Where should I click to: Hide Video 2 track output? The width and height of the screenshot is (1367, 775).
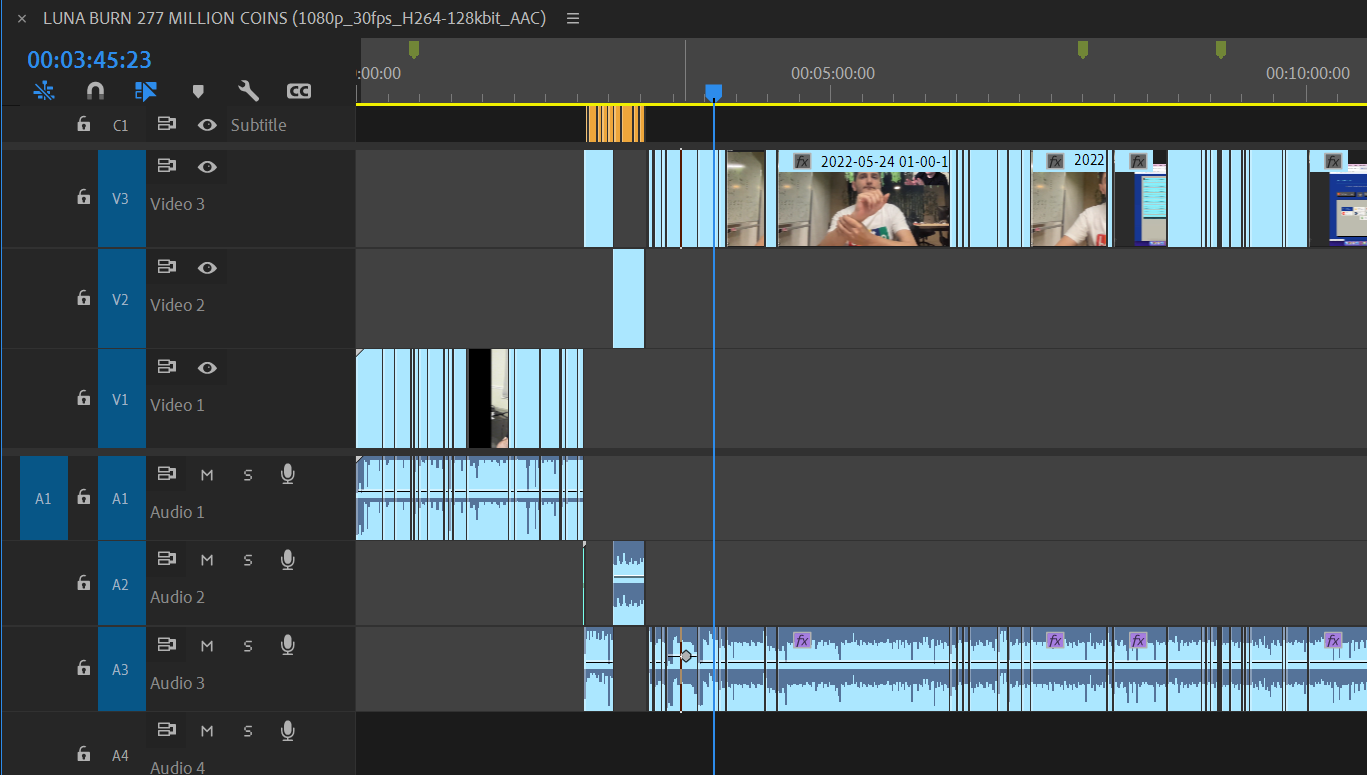click(207, 268)
